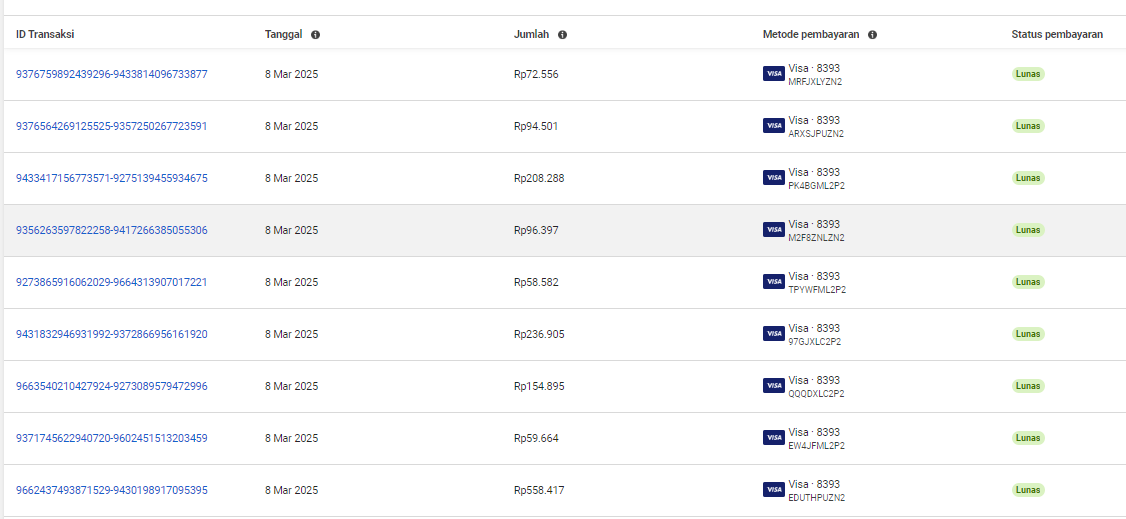Open transaction ID starting with 9433417156773571

112,178
